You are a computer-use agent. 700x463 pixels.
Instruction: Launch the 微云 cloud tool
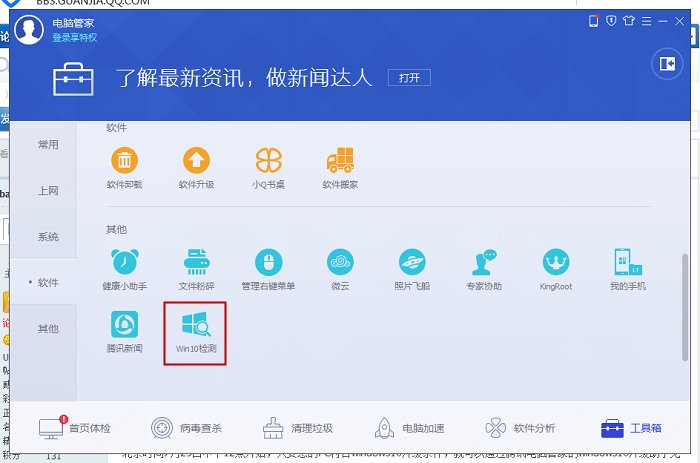point(340,263)
